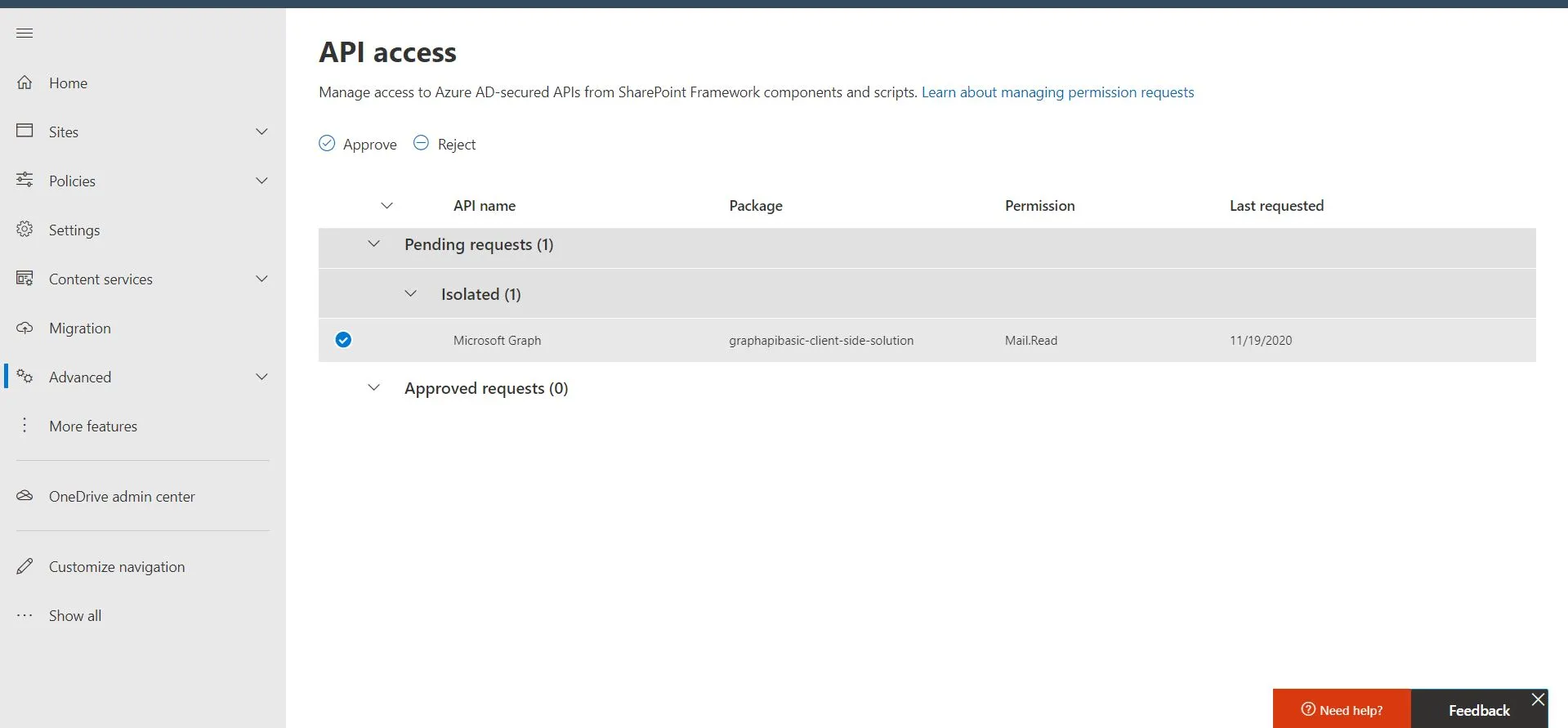
Task: Click the Home house icon
Action: (x=25, y=83)
